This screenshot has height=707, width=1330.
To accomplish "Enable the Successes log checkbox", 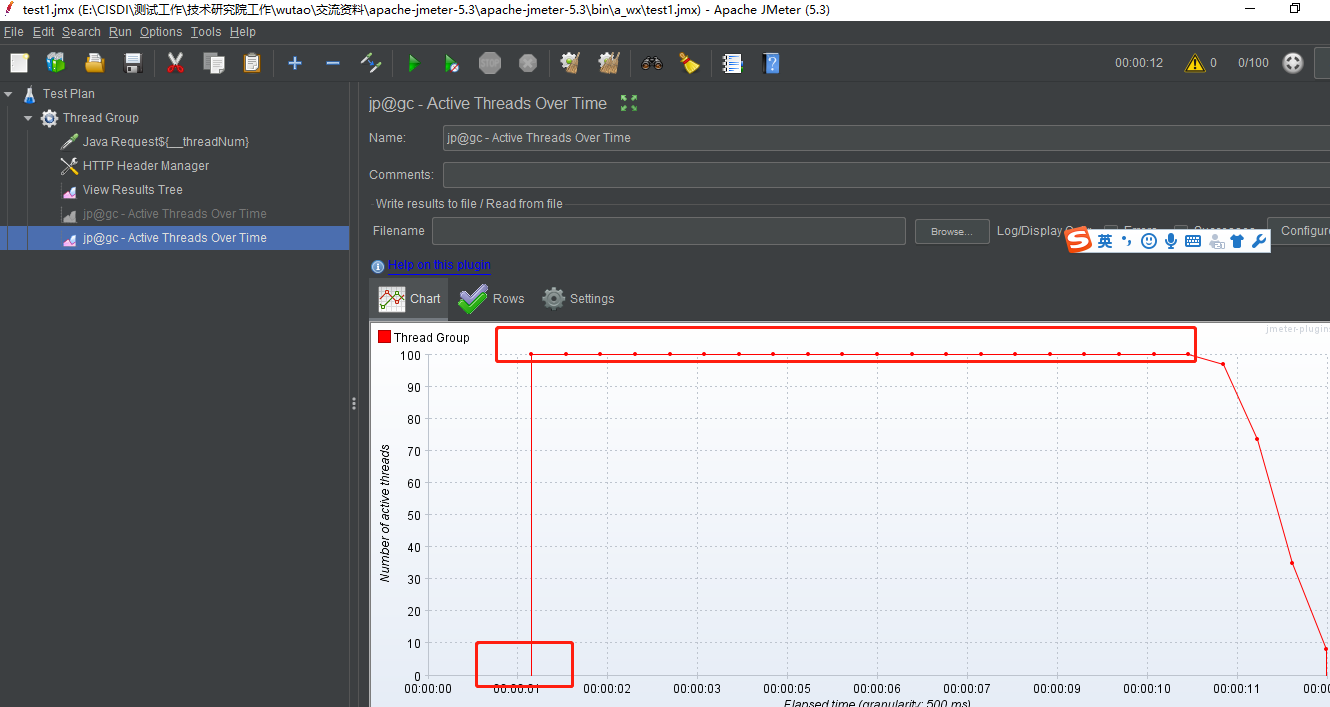I will pyautogui.click(x=1183, y=227).
